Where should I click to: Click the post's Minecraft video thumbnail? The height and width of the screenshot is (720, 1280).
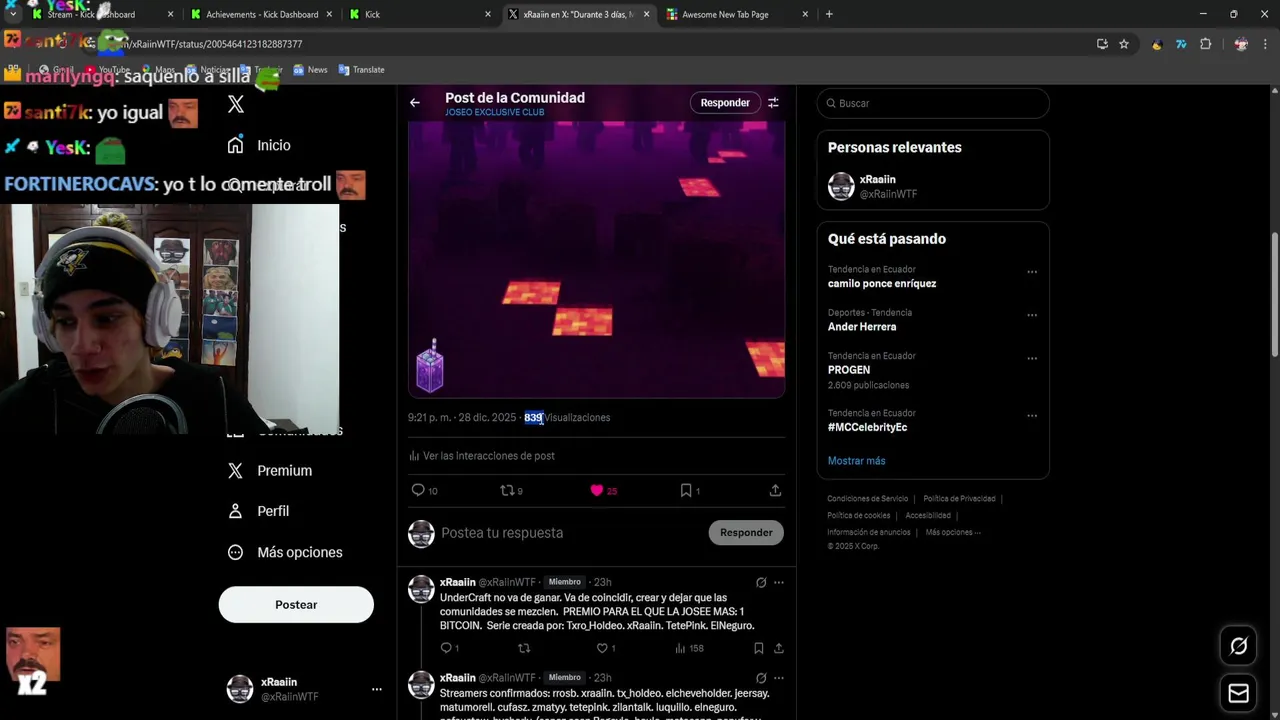tap(596, 258)
